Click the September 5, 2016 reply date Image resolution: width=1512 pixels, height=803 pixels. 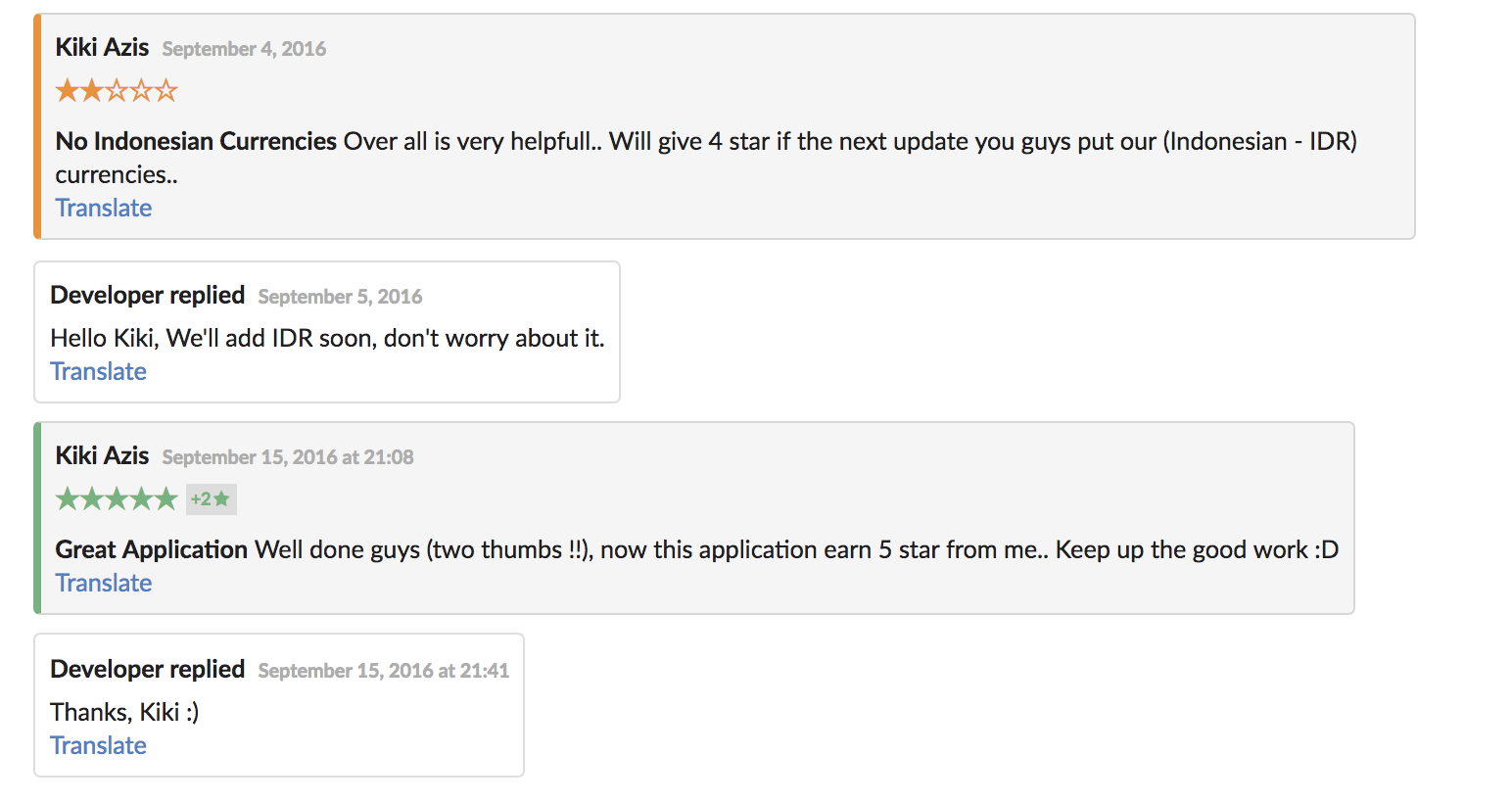point(340,297)
